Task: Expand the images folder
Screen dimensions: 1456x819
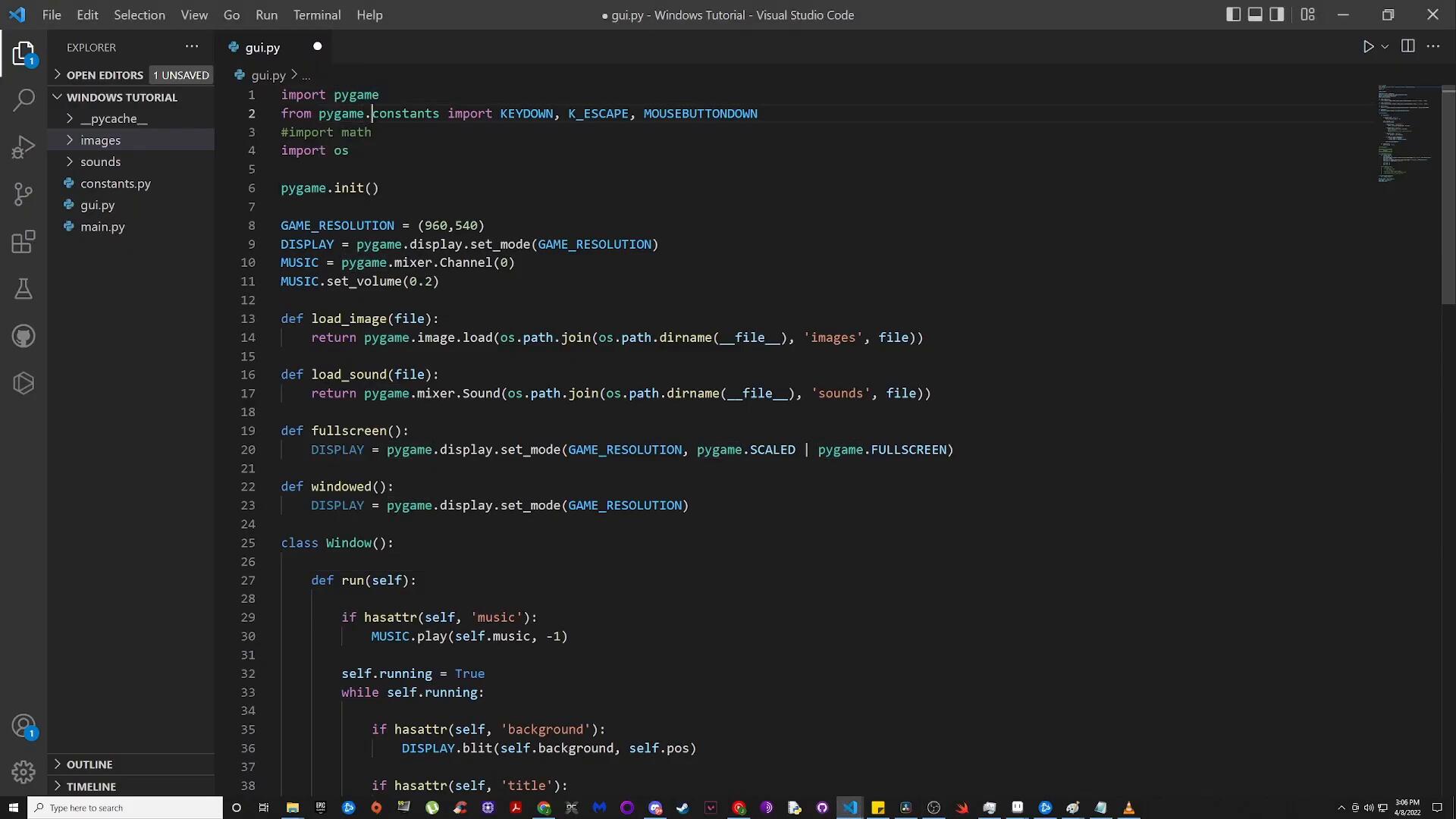Action: [100, 140]
